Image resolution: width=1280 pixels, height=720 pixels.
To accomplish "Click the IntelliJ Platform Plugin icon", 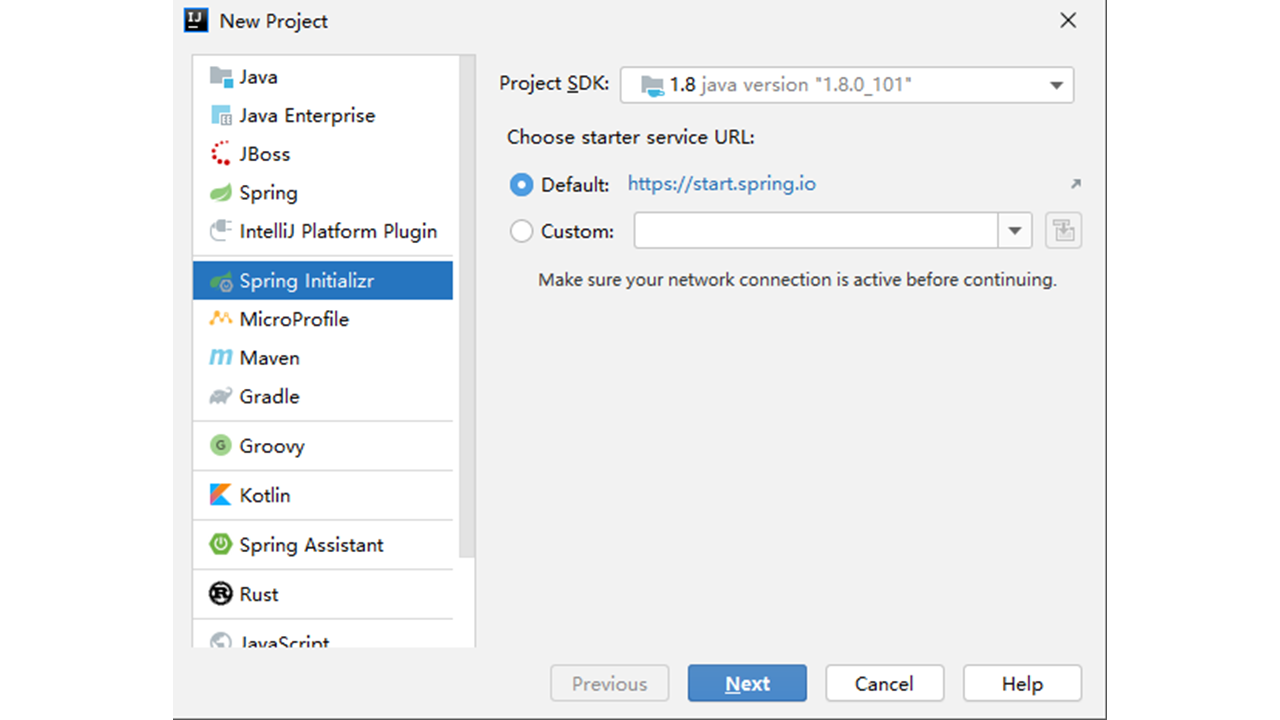I will click(x=221, y=231).
